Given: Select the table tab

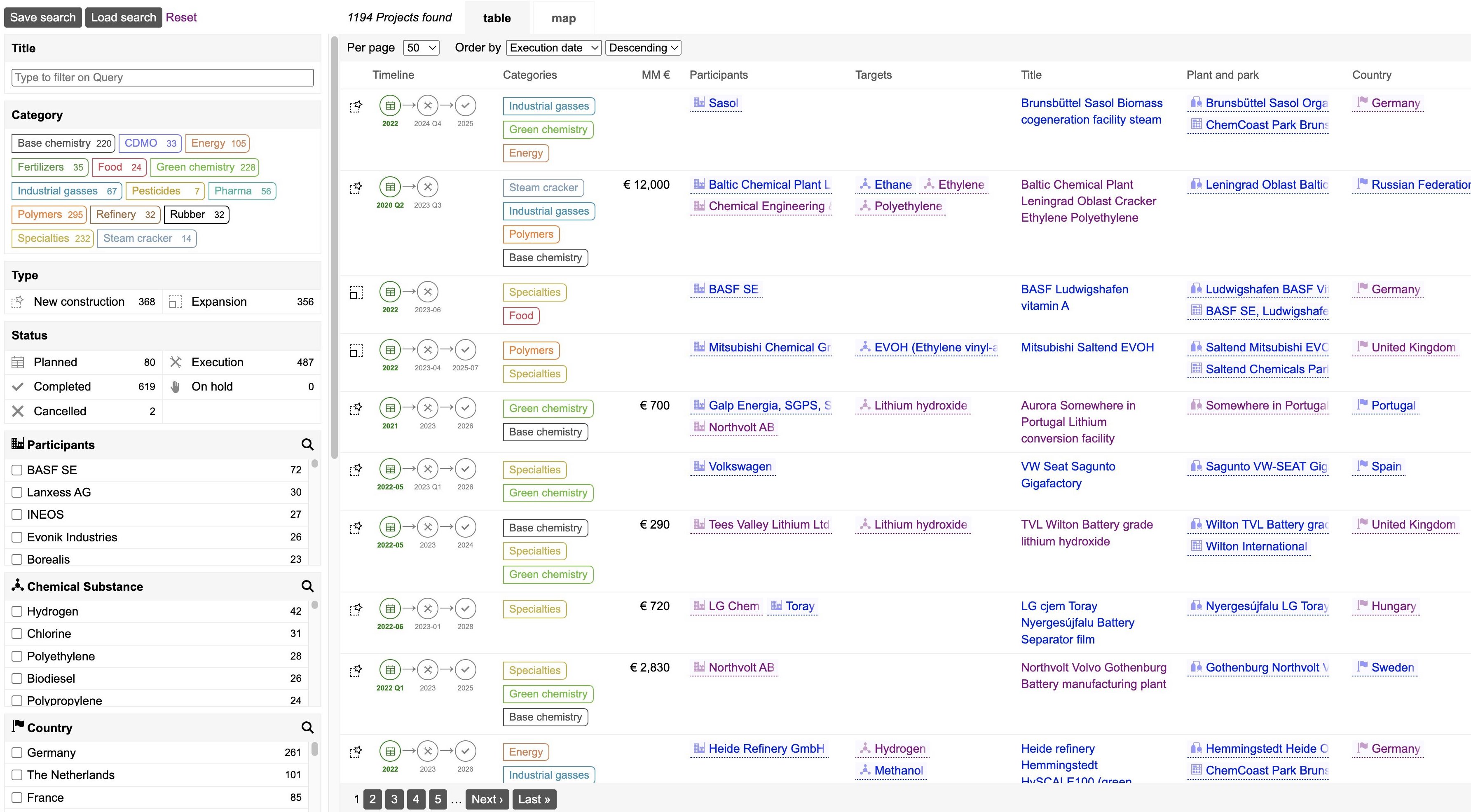Looking at the screenshot, I should [496, 17].
